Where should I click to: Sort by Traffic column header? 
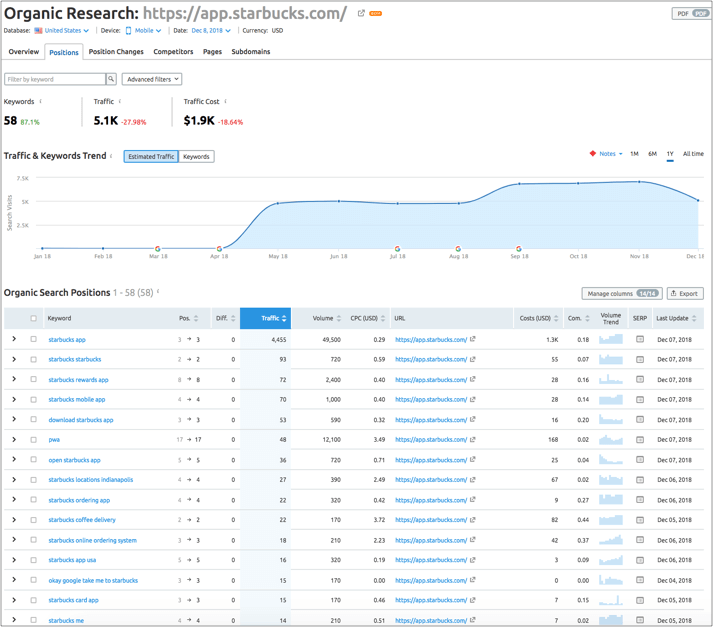(266, 318)
